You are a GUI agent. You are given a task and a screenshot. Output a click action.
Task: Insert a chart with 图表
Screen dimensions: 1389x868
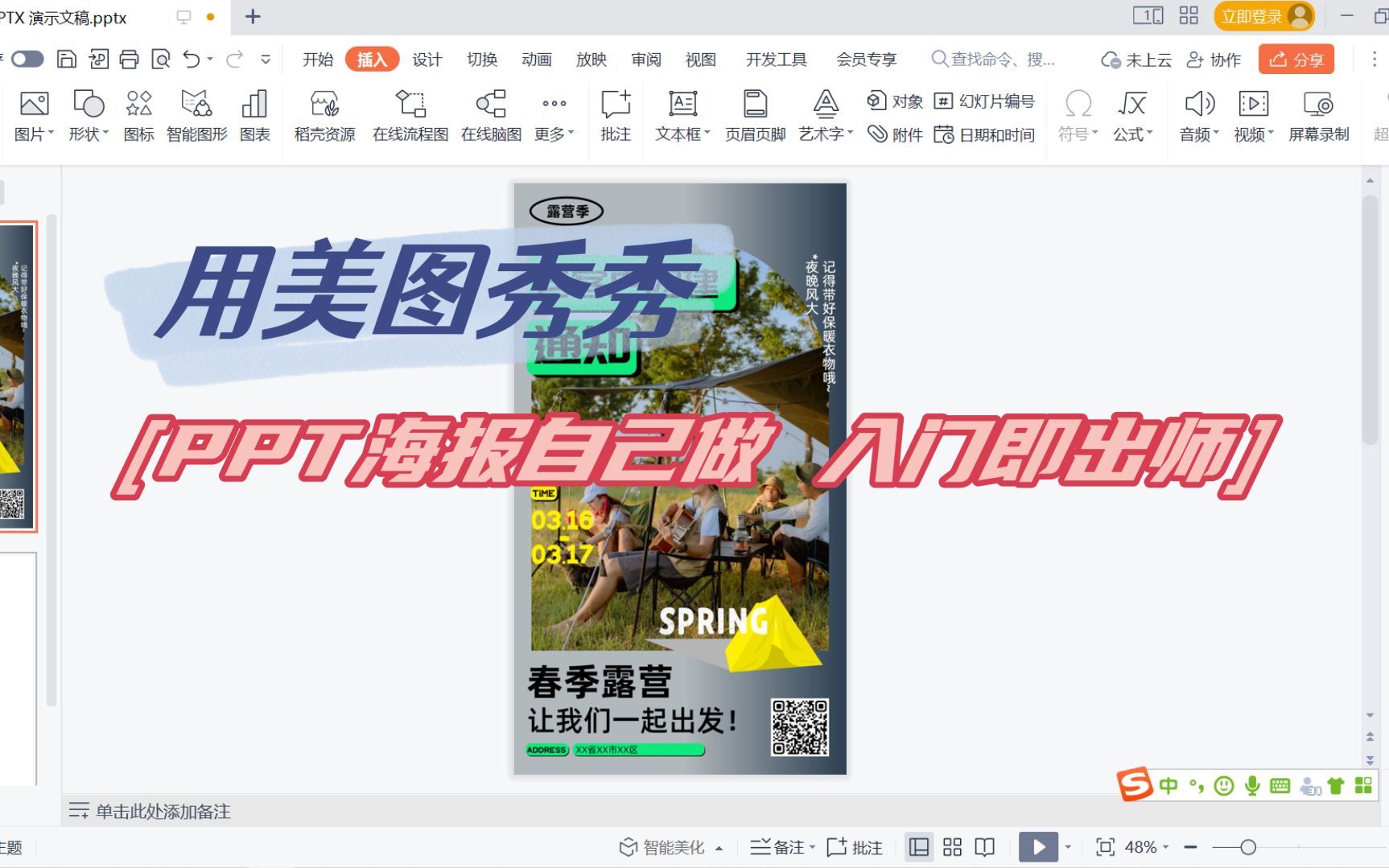pos(255,116)
